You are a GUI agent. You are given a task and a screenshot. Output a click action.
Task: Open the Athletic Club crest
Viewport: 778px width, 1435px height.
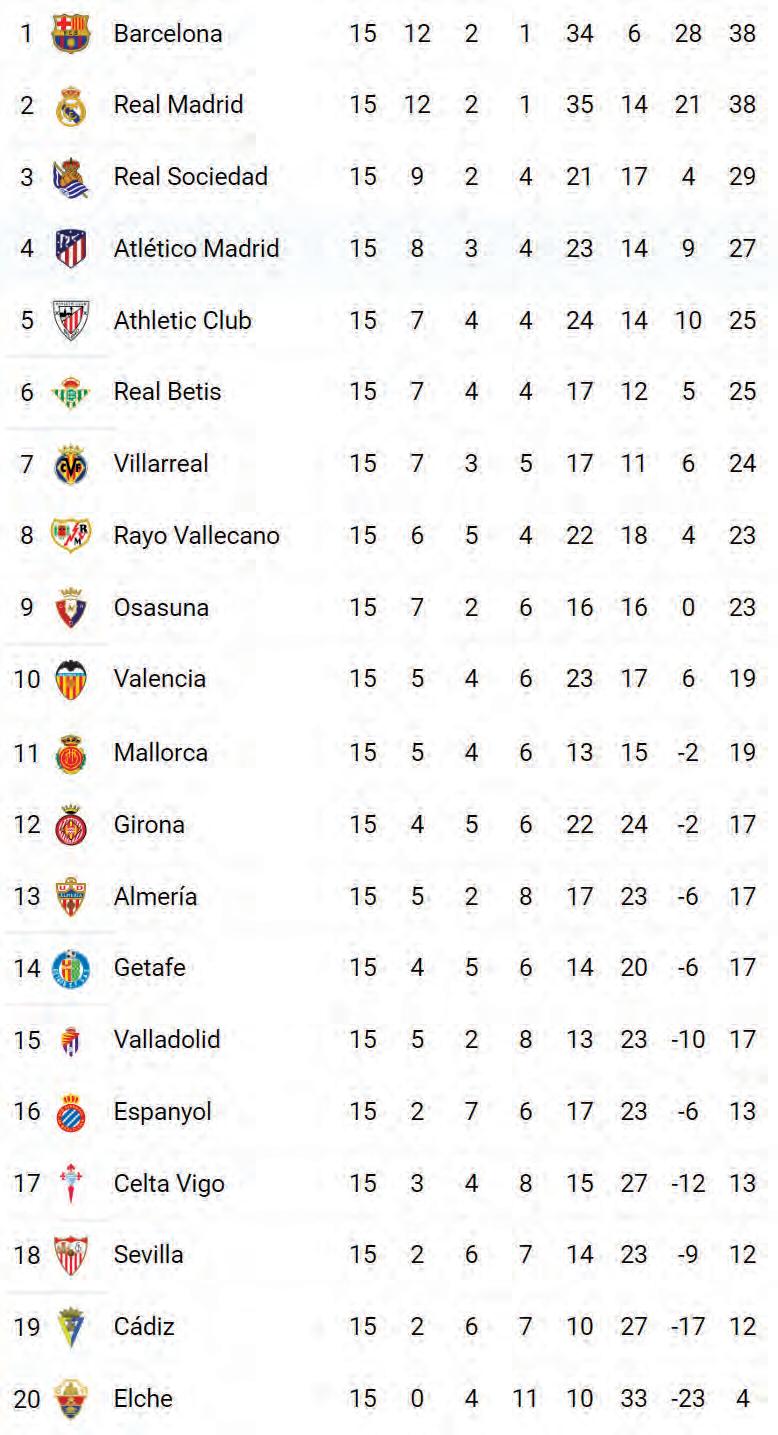[x=70, y=321]
